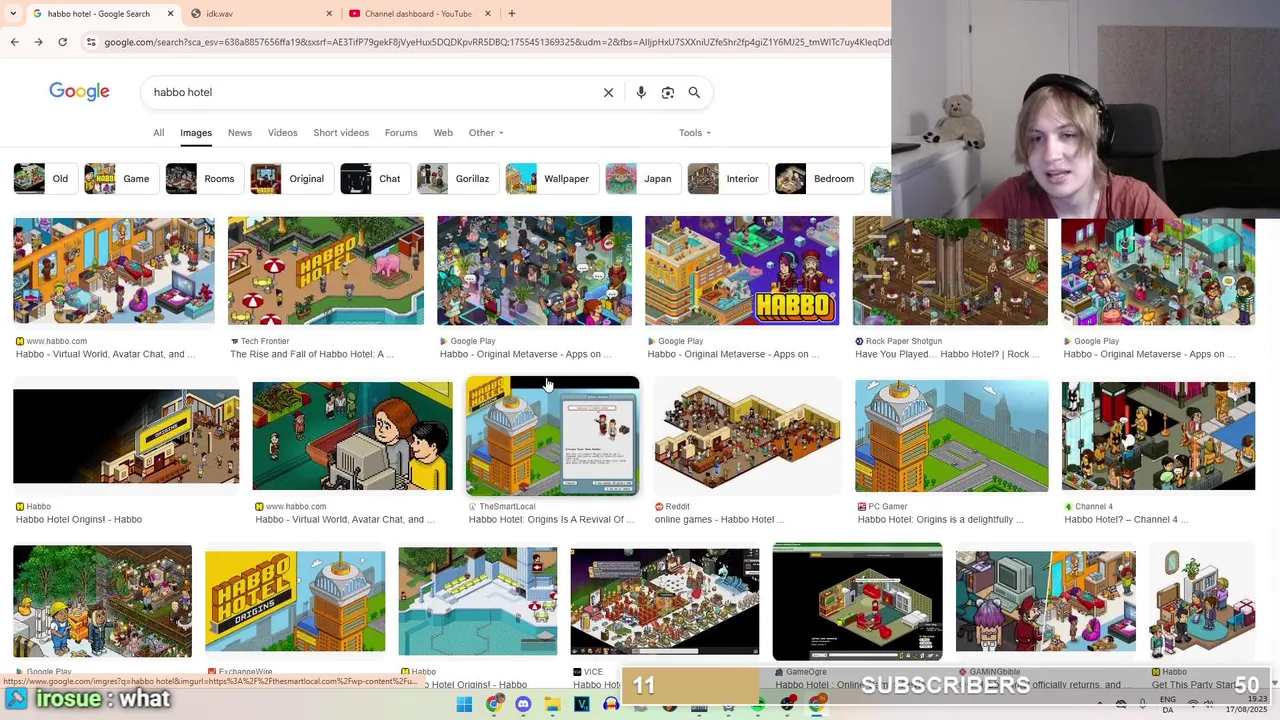Screen dimensions: 1280x720
Task: Expand the Other search filters dropdown
Action: tap(486, 132)
